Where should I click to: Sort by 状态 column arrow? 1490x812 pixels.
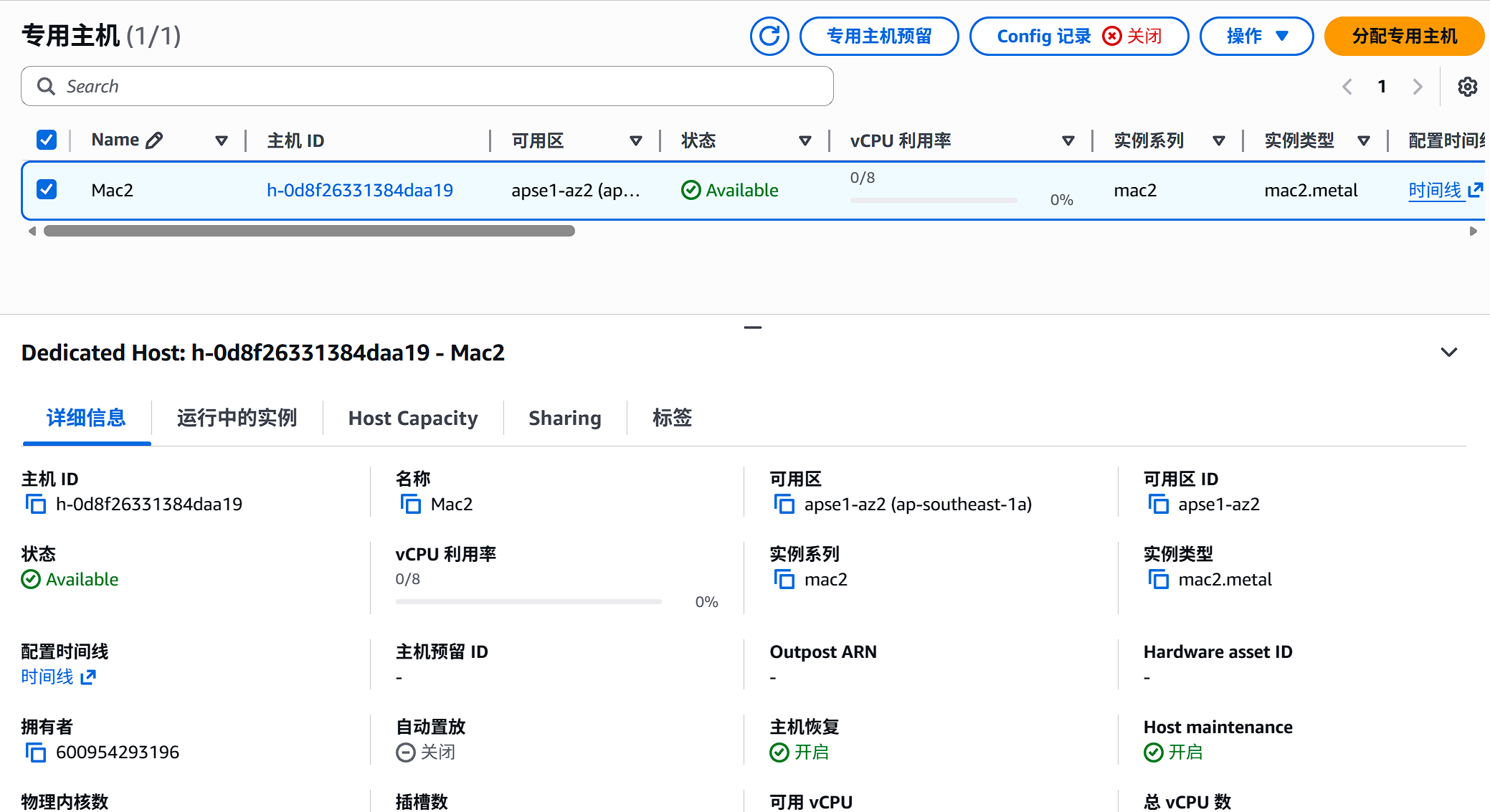[805, 141]
